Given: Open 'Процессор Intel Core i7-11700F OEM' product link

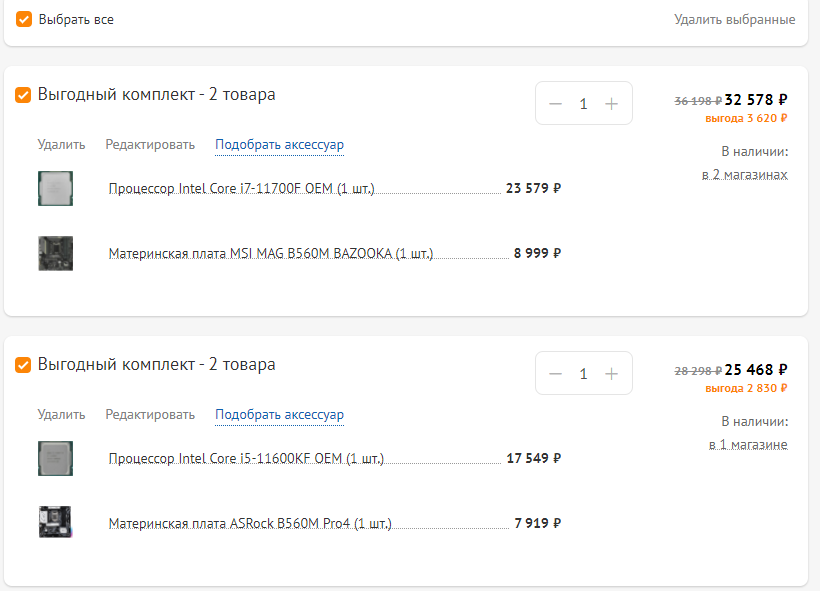Looking at the screenshot, I should 241,189.
